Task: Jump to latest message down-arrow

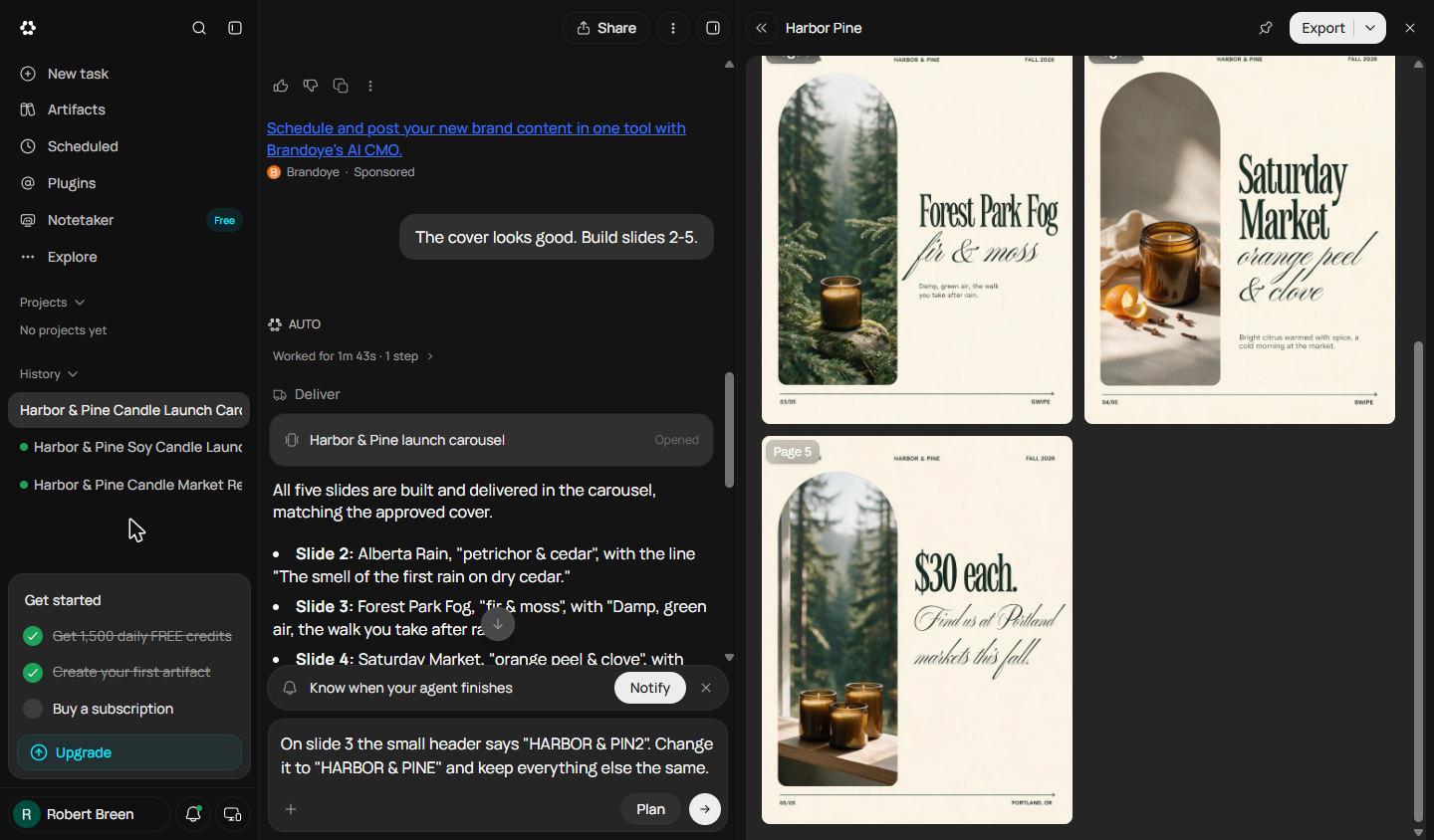Action: [498, 624]
